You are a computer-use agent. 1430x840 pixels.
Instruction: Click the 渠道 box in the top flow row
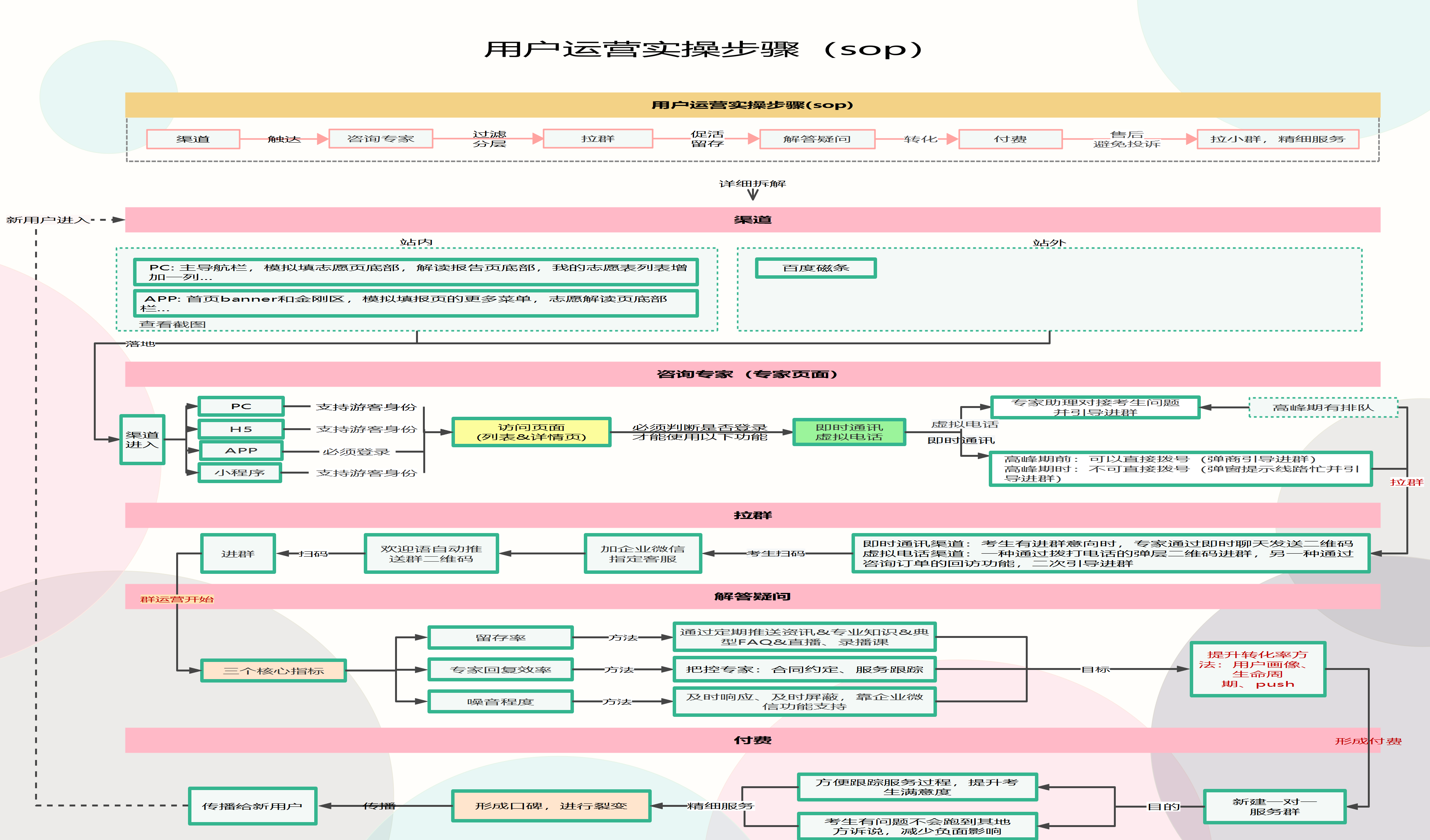coord(193,139)
